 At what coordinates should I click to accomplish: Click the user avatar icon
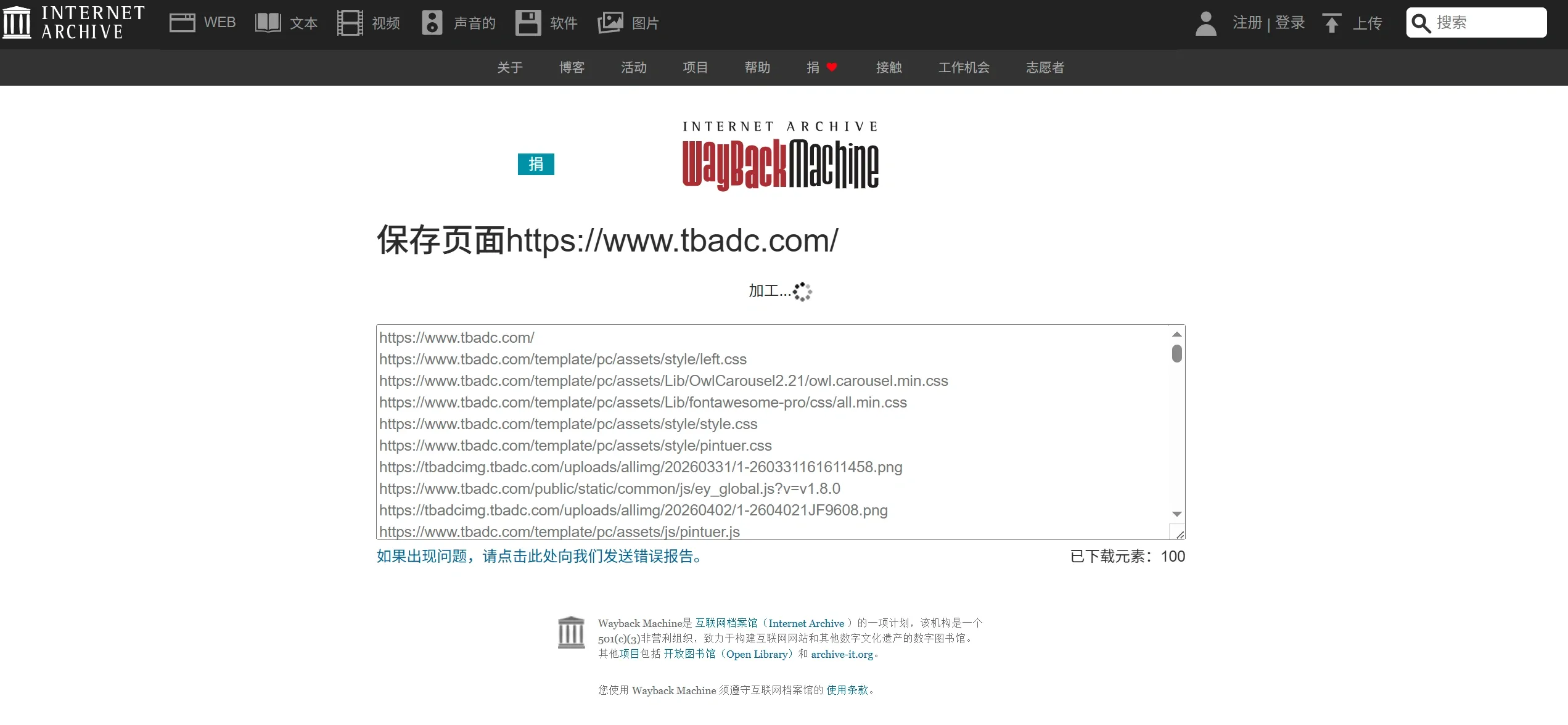tap(1205, 23)
